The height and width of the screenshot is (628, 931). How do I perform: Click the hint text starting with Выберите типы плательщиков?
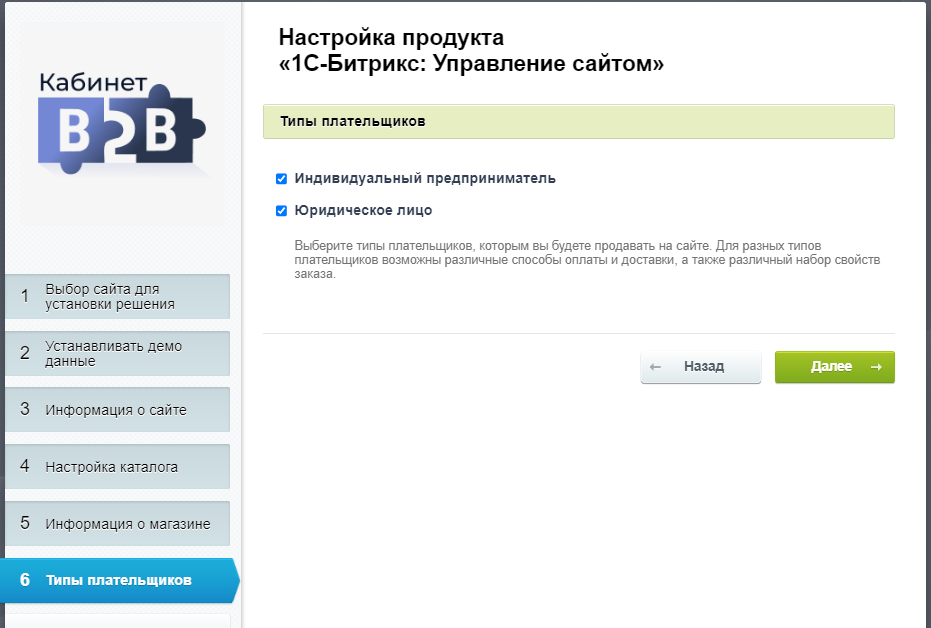coord(587,259)
